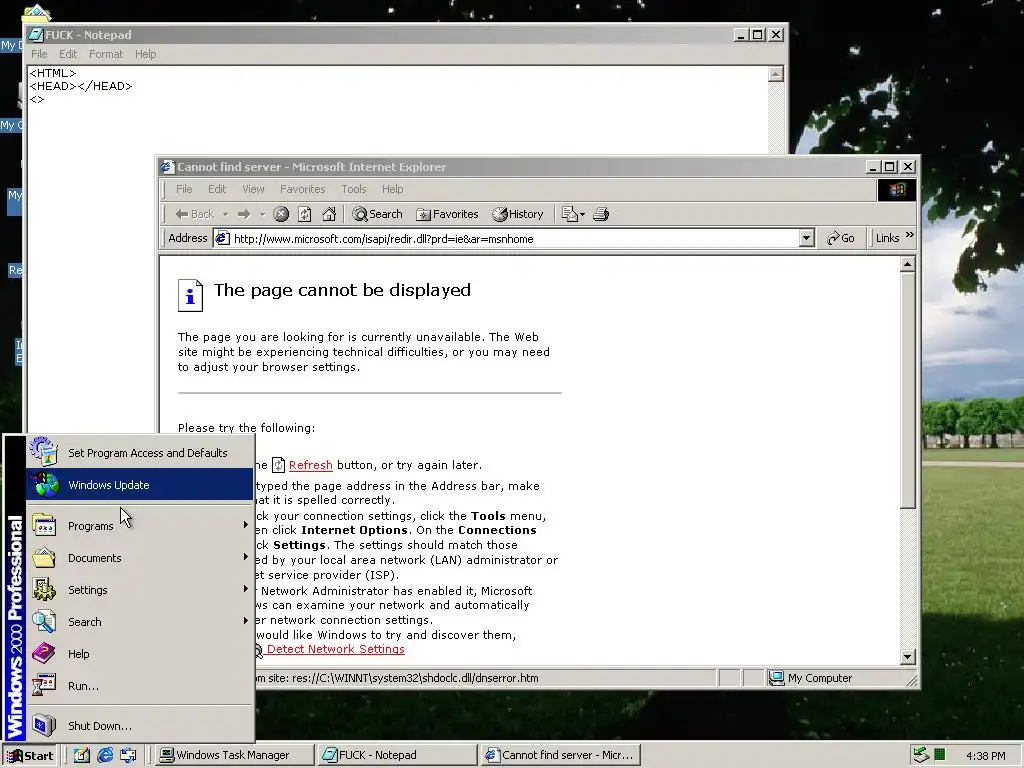
Task: Click Notepad scrollbar up arrow
Action: pos(775,74)
